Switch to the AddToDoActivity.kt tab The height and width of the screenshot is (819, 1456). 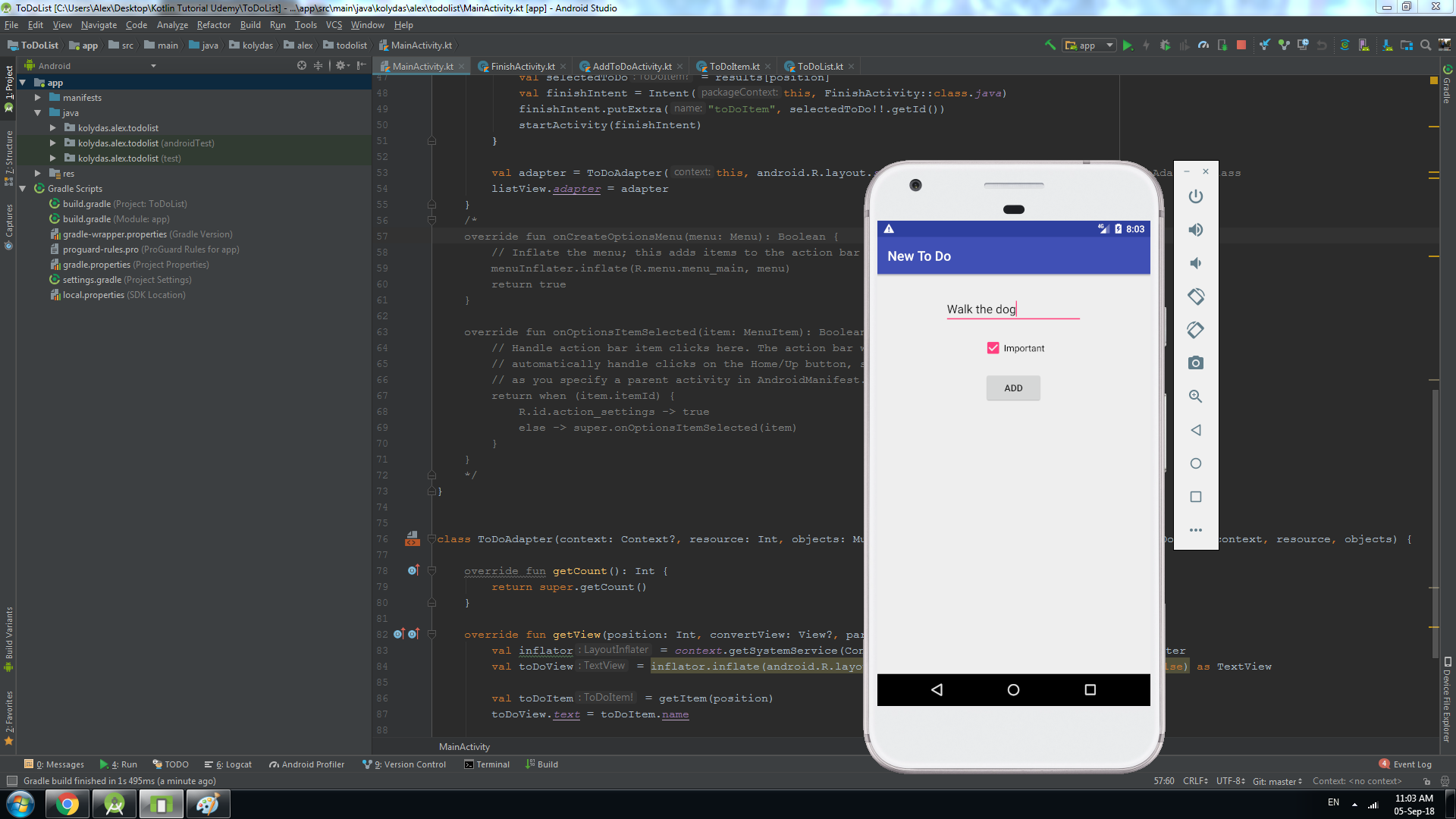tap(632, 67)
